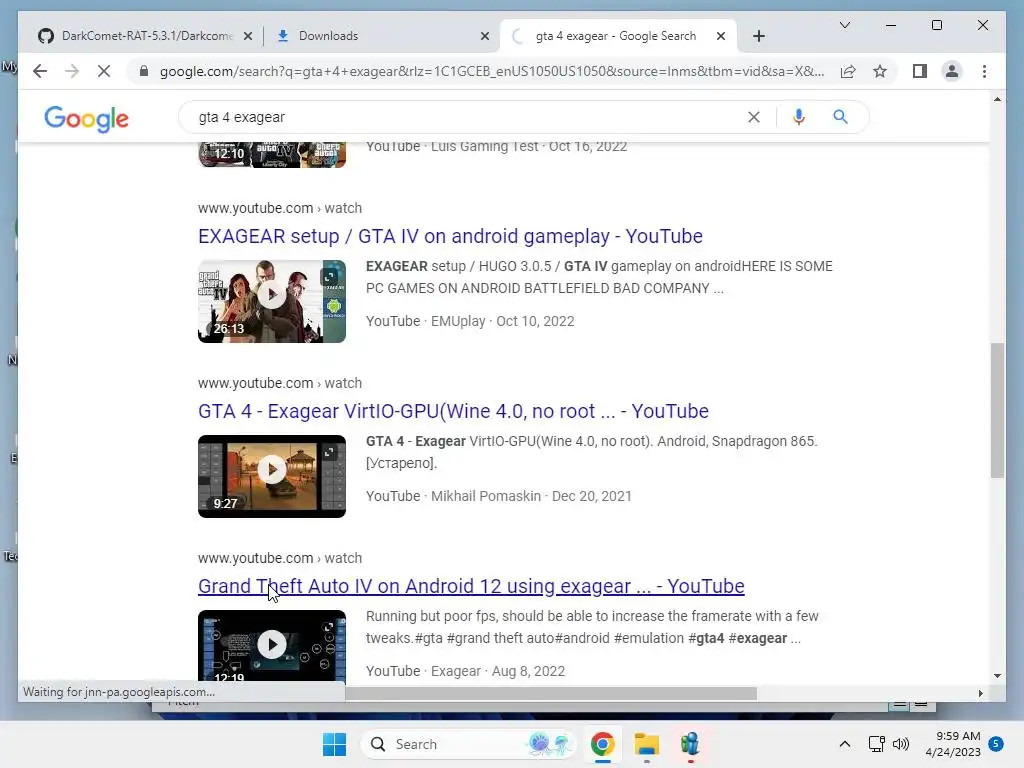Click the scroll down arrow of the page
The width and height of the screenshot is (1024, 768).
point(997,676)
